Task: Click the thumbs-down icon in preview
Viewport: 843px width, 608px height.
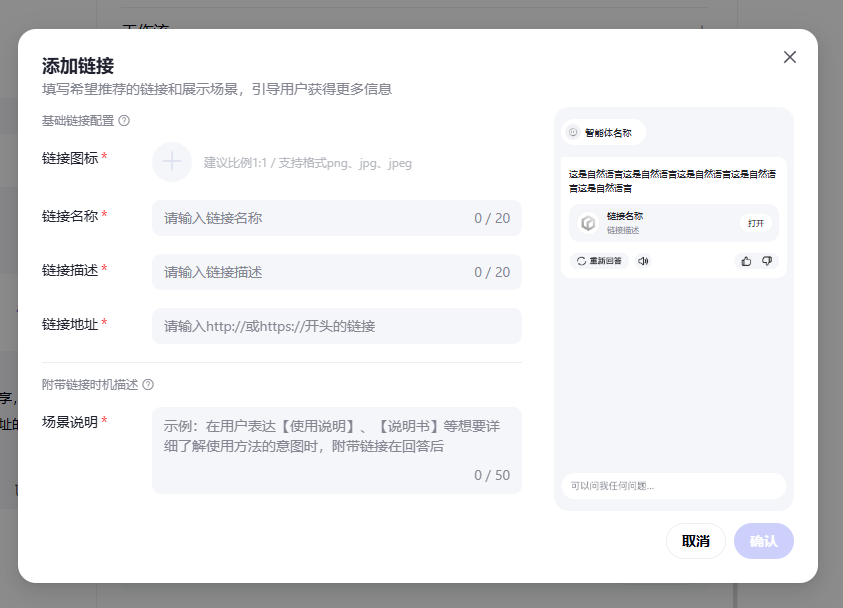Action: tap(767, 261)
